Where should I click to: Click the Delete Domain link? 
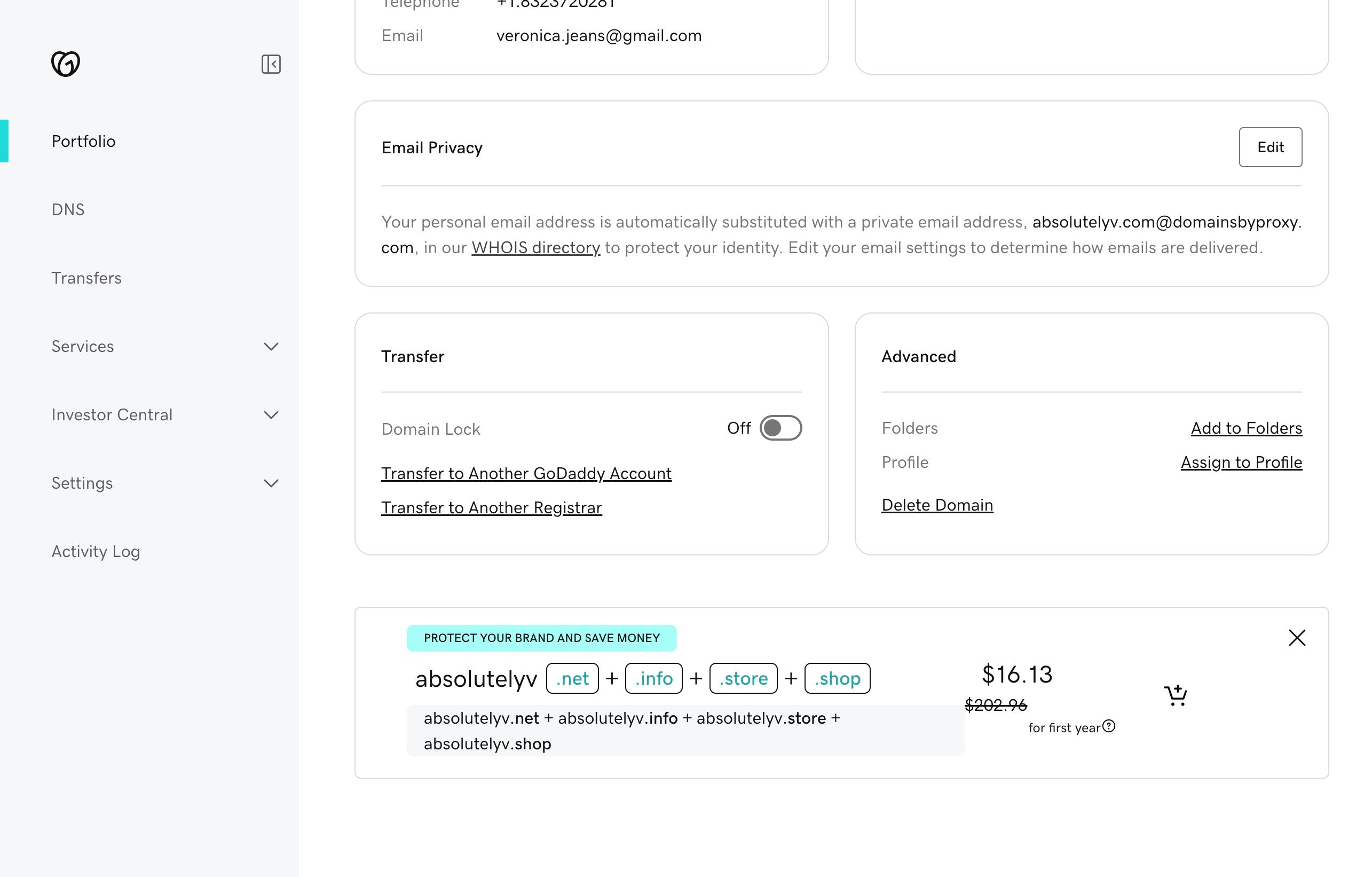(937, 505)
